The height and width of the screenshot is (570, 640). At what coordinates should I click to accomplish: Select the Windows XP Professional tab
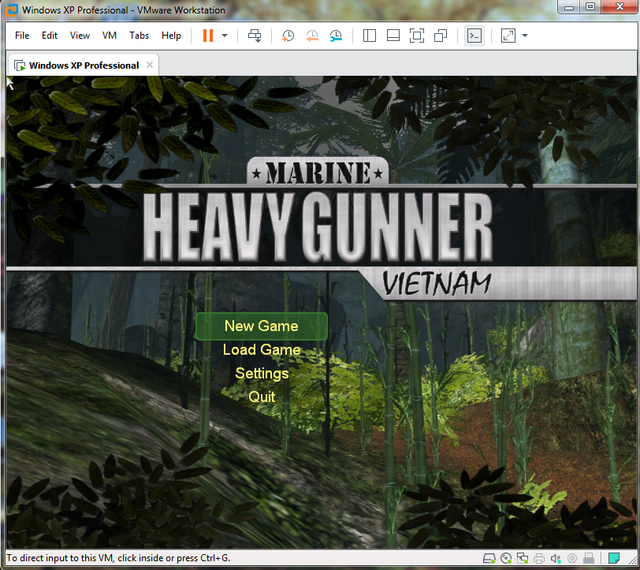83,65
